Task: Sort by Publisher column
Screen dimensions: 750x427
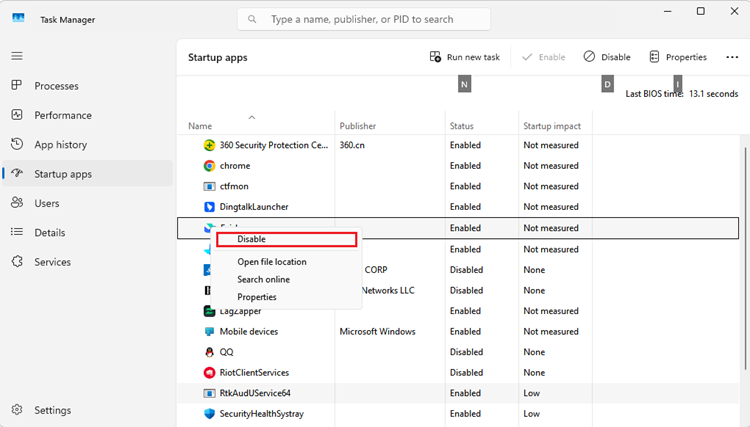Action: click(358, 126)
